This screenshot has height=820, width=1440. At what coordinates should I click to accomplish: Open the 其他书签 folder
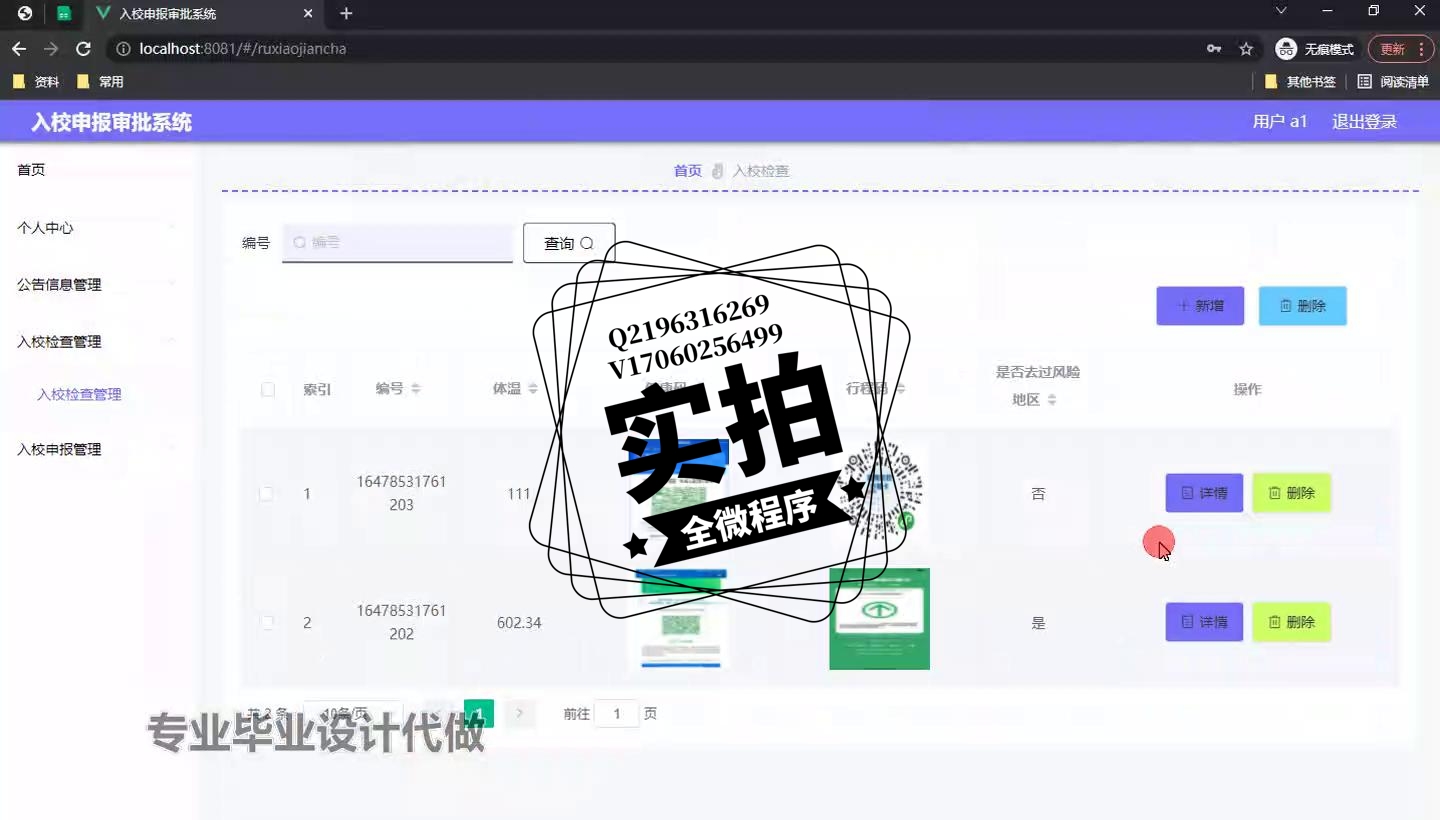coord(1300,82)
